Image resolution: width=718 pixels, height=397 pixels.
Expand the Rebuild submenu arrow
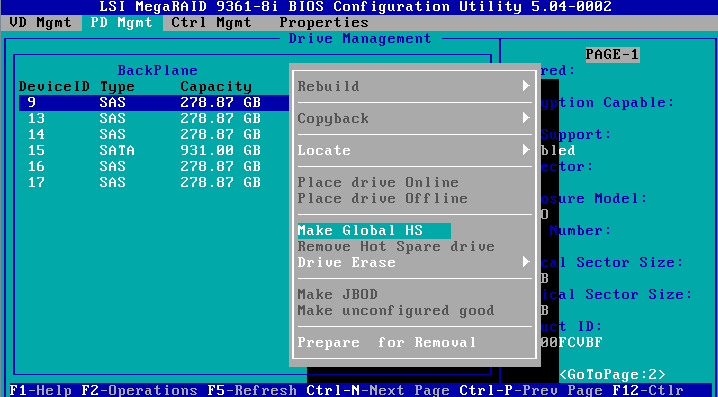526,86
